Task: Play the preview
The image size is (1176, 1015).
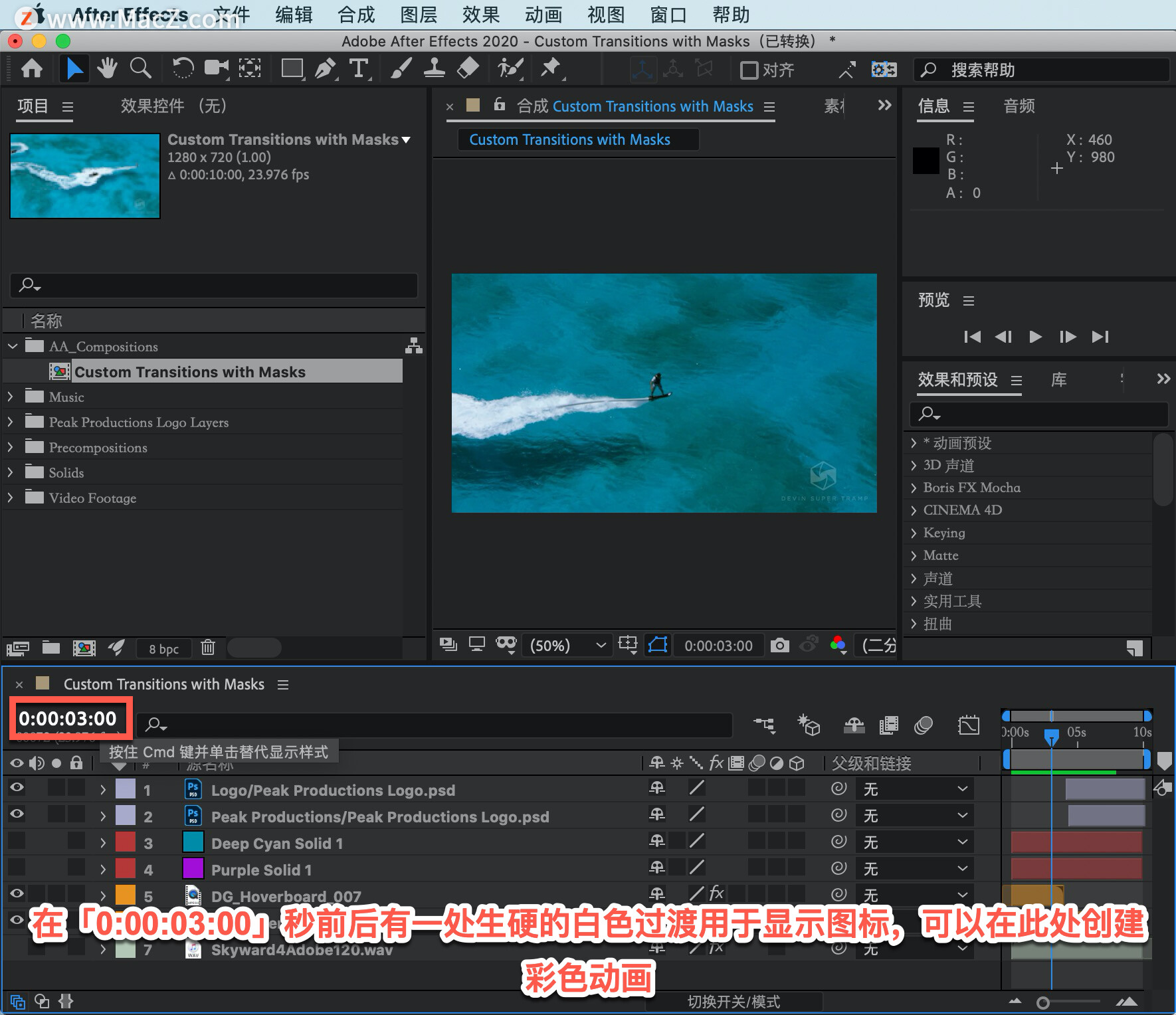Action: (x=1035, y=337)
